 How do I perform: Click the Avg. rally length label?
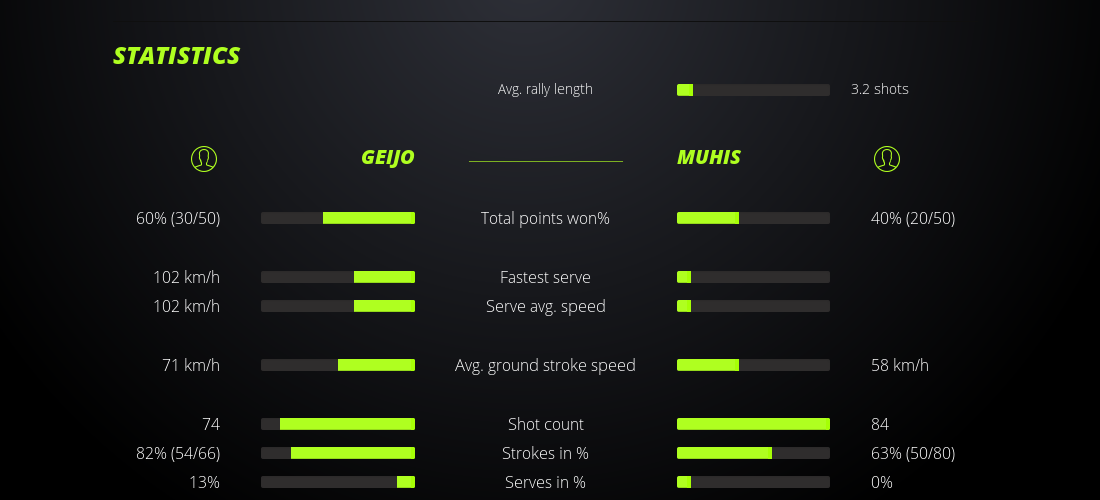pos(545,89)
